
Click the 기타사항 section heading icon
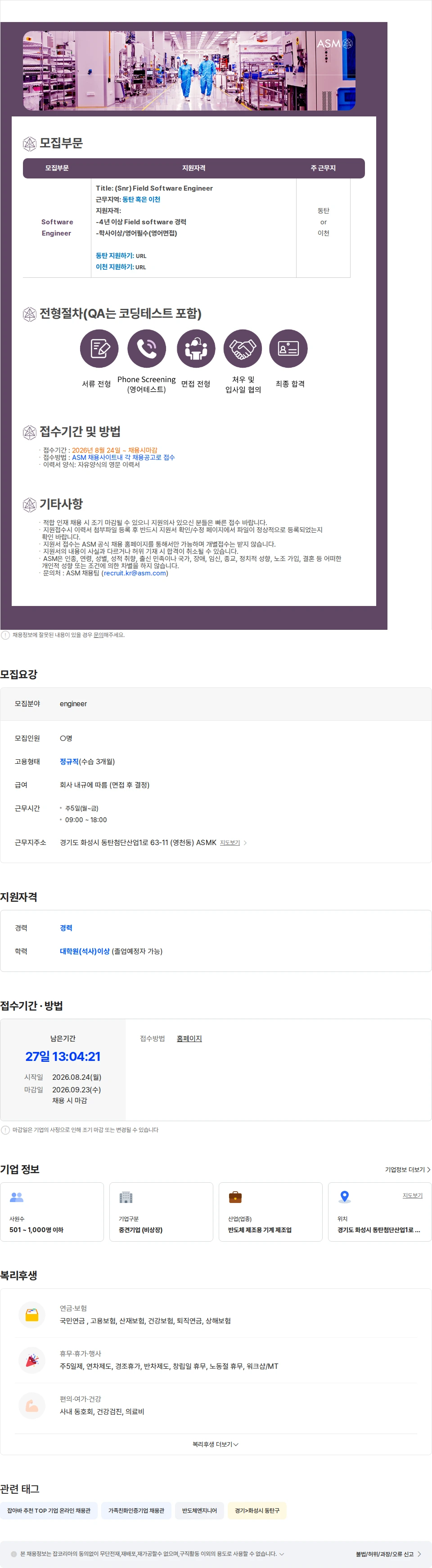pos(29,504)
